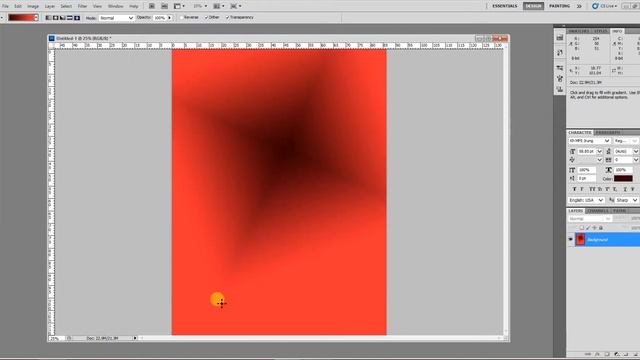Image resolution: width=640 pixels, height=360 pixels.
Task: Click the Background layer thumbnail
Action: 580,240
